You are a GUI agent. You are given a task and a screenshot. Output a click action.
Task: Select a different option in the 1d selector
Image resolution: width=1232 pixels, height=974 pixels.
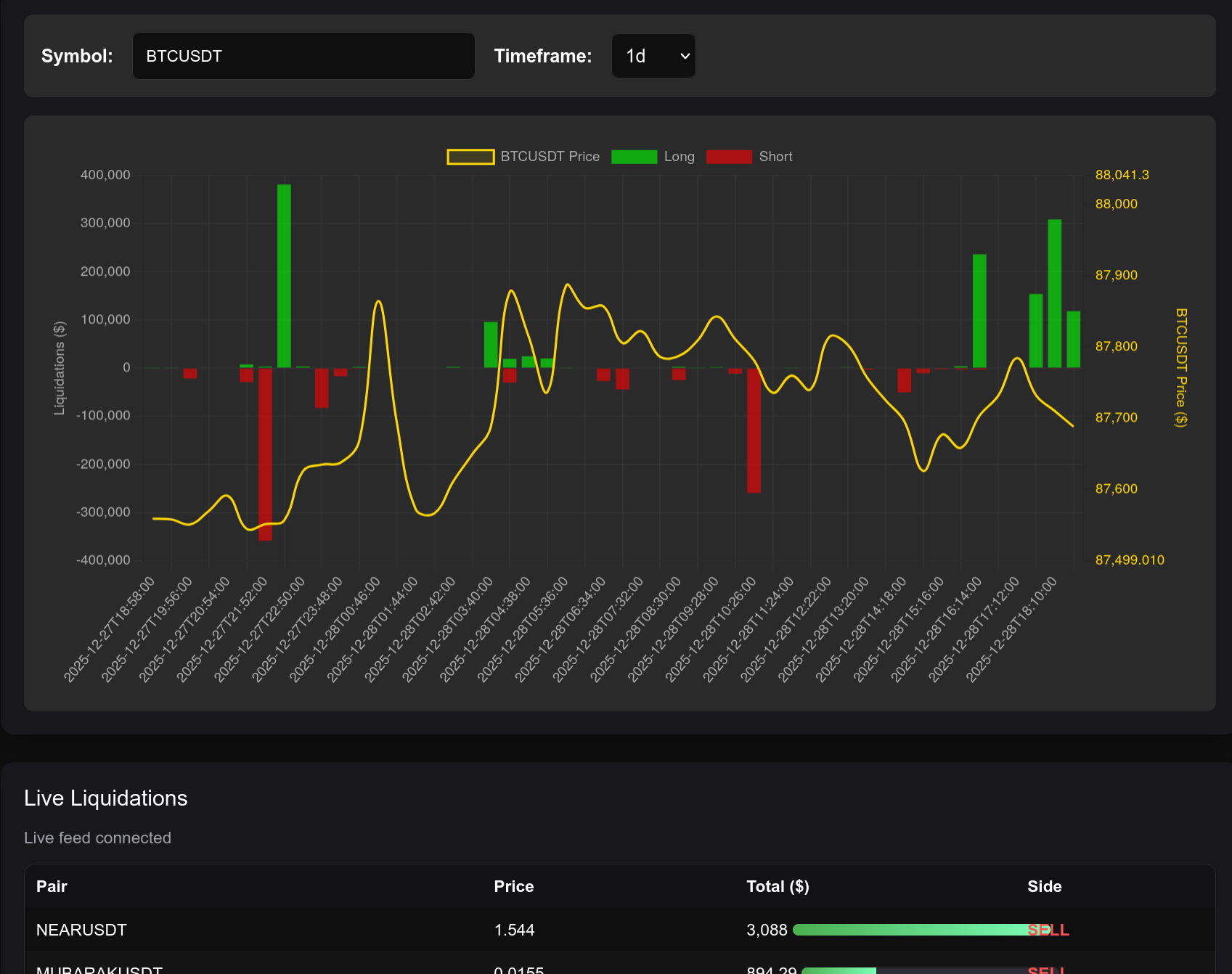click(653, 55)
